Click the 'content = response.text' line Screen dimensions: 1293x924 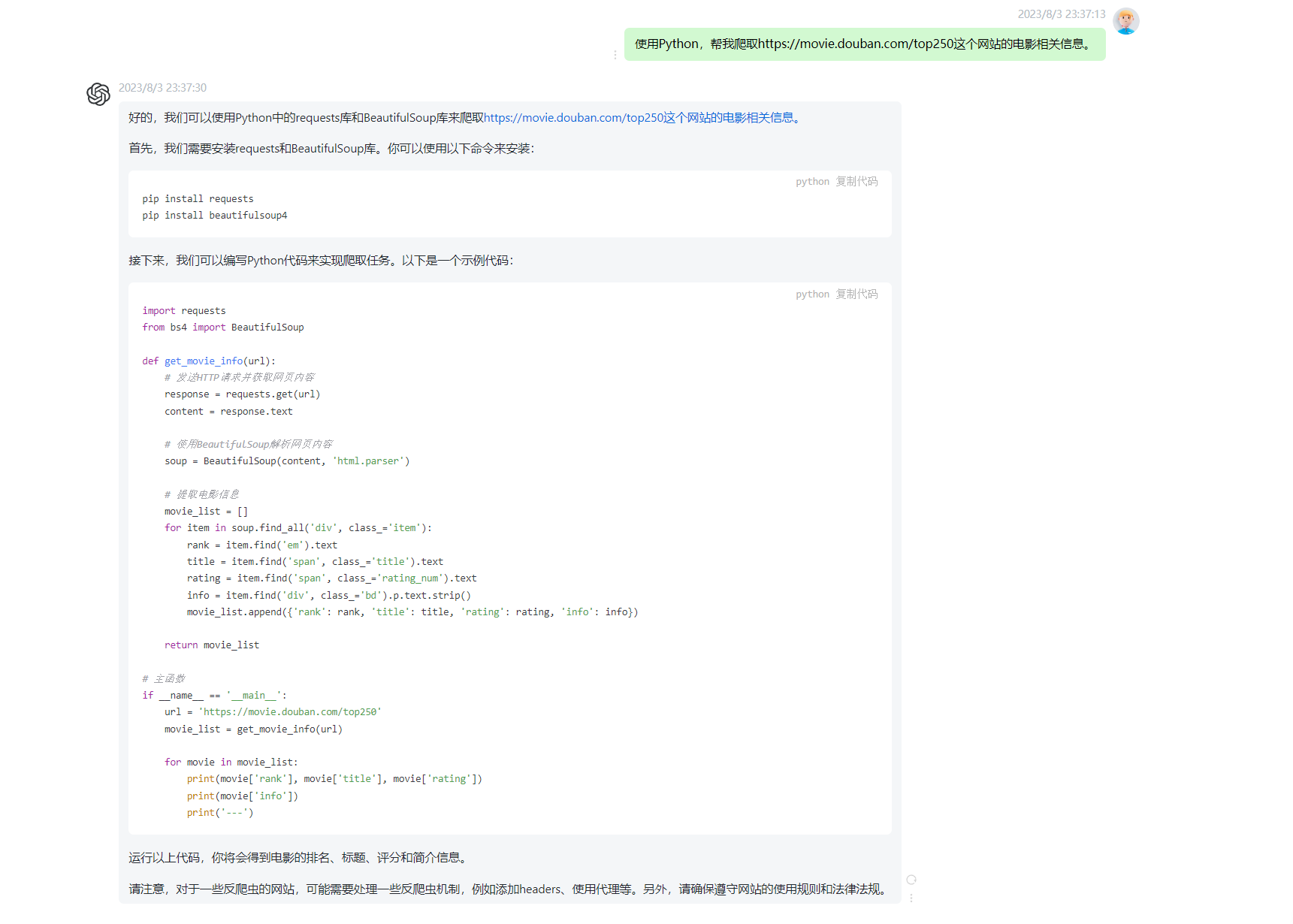pyautogui.click(x=228, y=412)
